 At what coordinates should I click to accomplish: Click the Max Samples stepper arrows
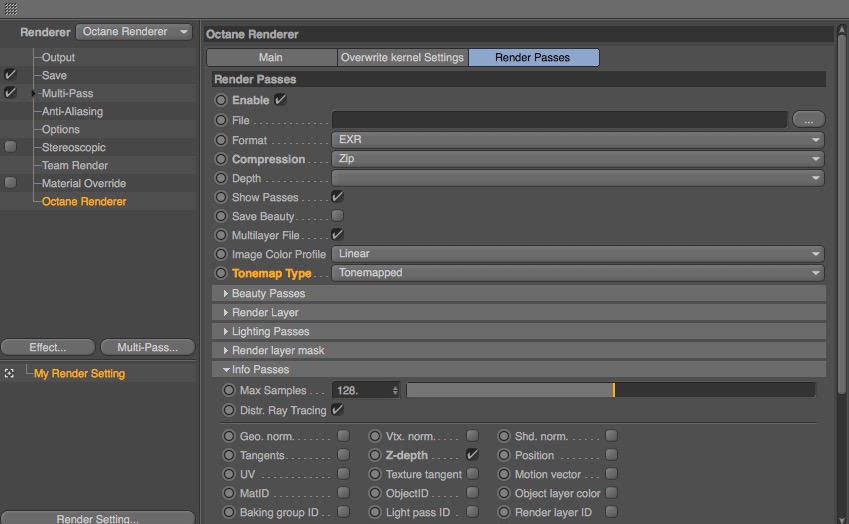(395, 390)
